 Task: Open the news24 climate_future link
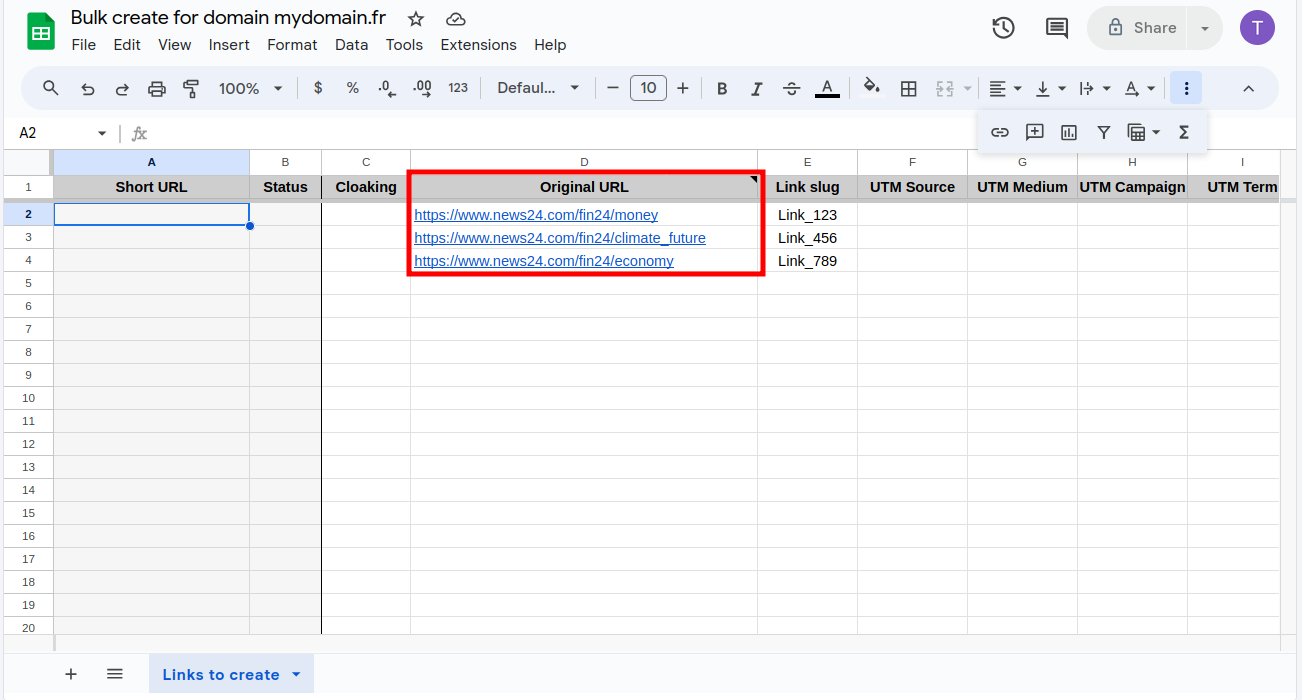[x=559, y=238]
